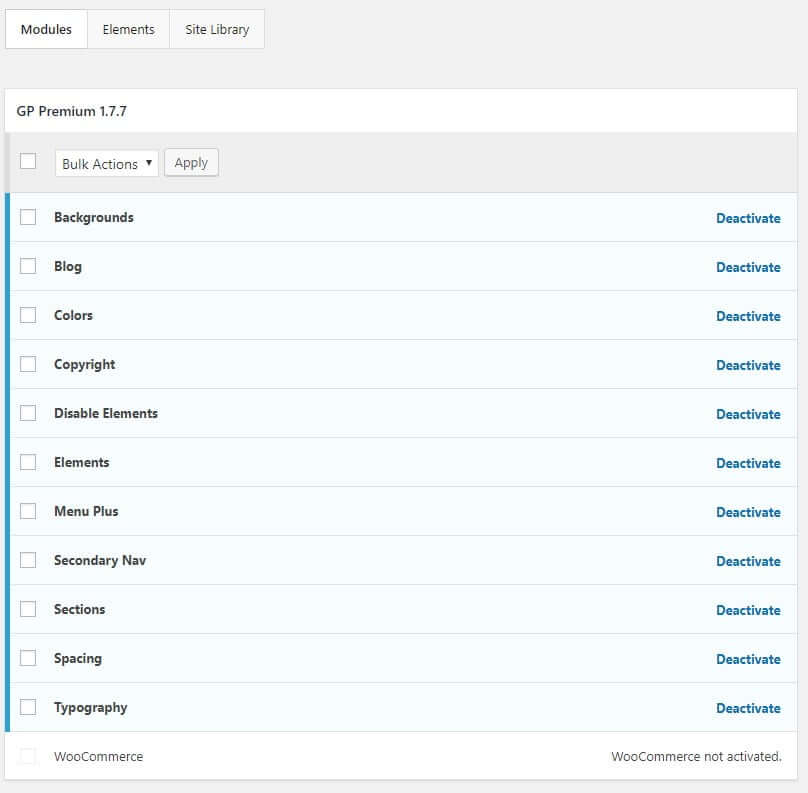Deactivate the Copyright module

point(748,365)
